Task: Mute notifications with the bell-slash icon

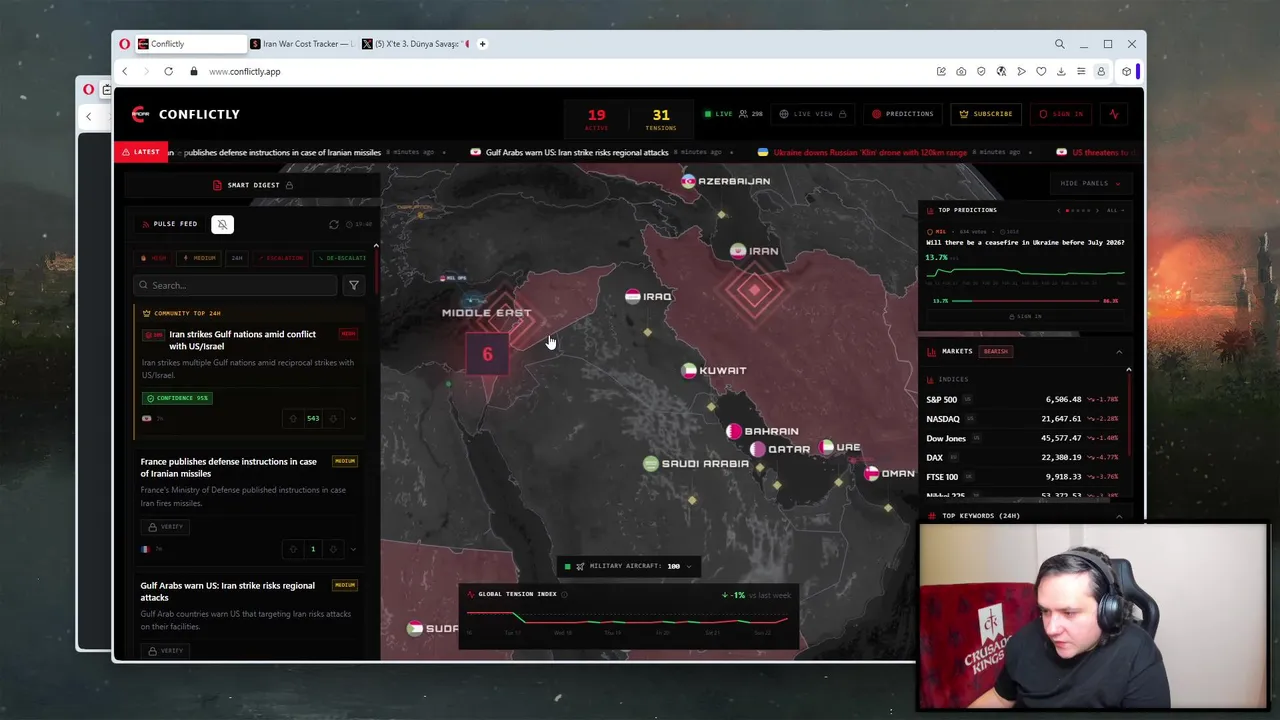Action: click(222, 224)
